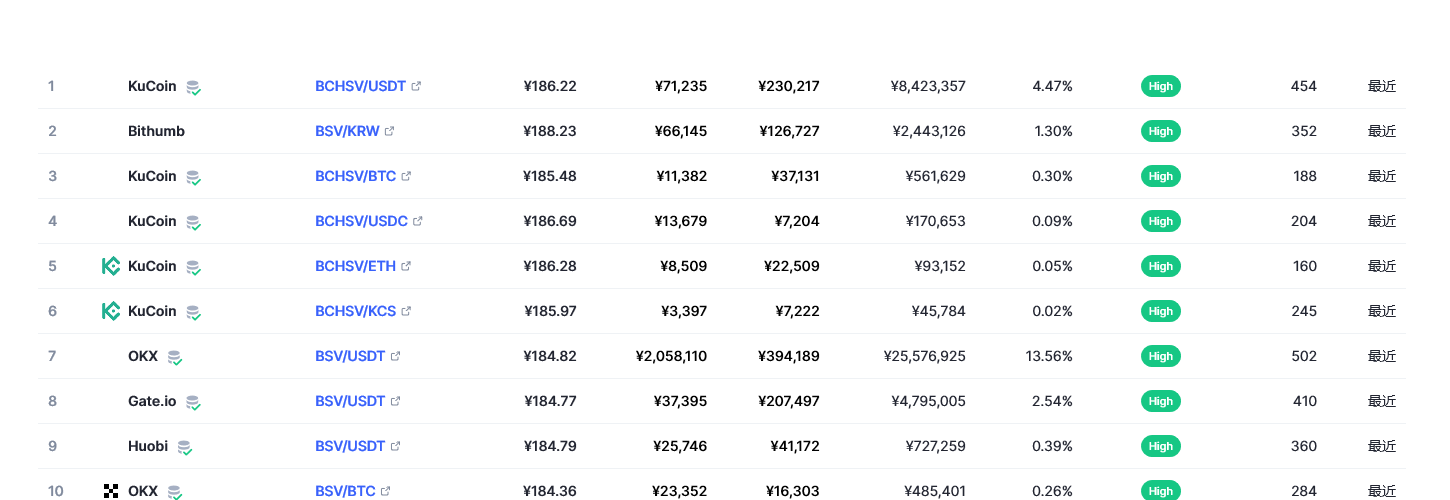The width and height of the screenshot is (1450, 500).
Task: Click KuCoin logo icon in row 6
Action: (x=111, y=311)
